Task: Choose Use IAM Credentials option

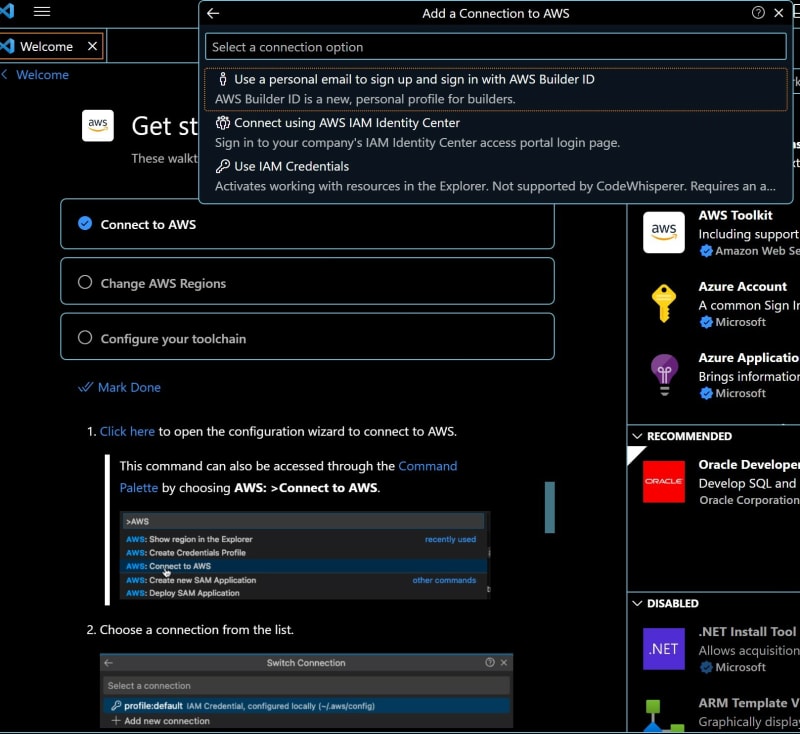Action: click(x=495, y=176)
